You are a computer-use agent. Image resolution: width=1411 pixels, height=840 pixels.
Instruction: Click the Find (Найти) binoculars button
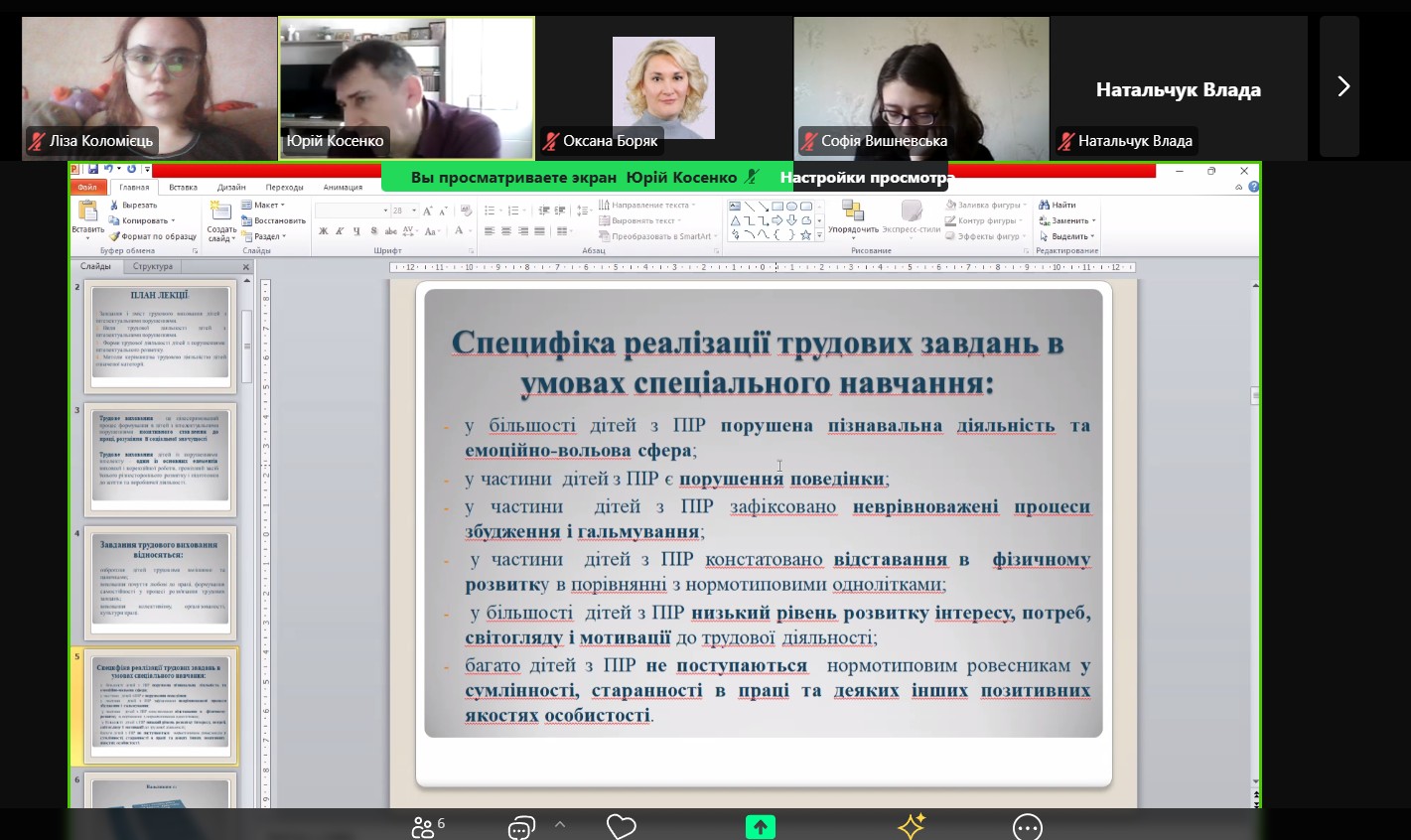1058,205
